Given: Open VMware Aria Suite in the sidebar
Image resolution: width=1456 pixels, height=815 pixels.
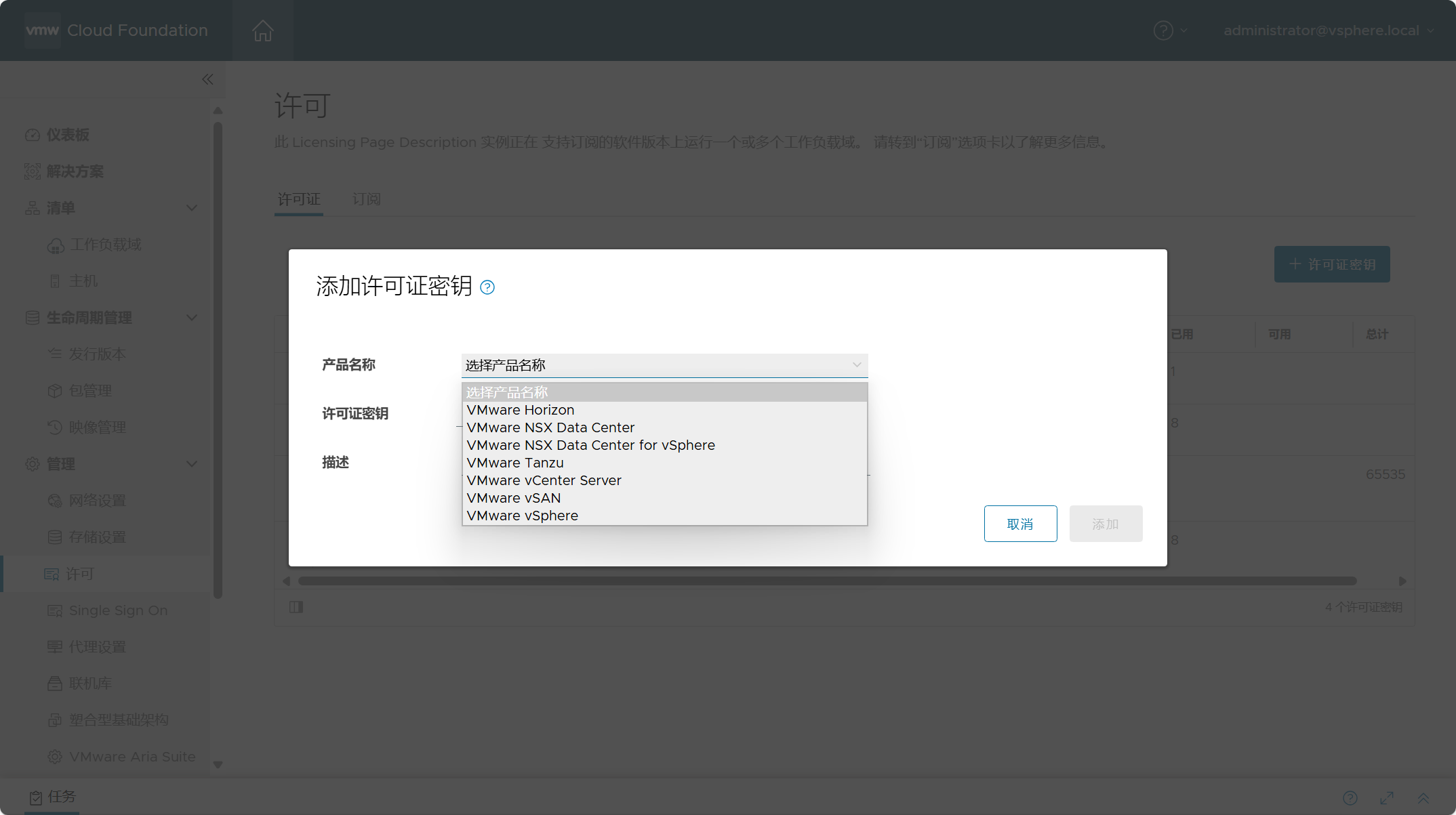Looking at the screenshot, I should pyautogui.click(x=132, y=757).
